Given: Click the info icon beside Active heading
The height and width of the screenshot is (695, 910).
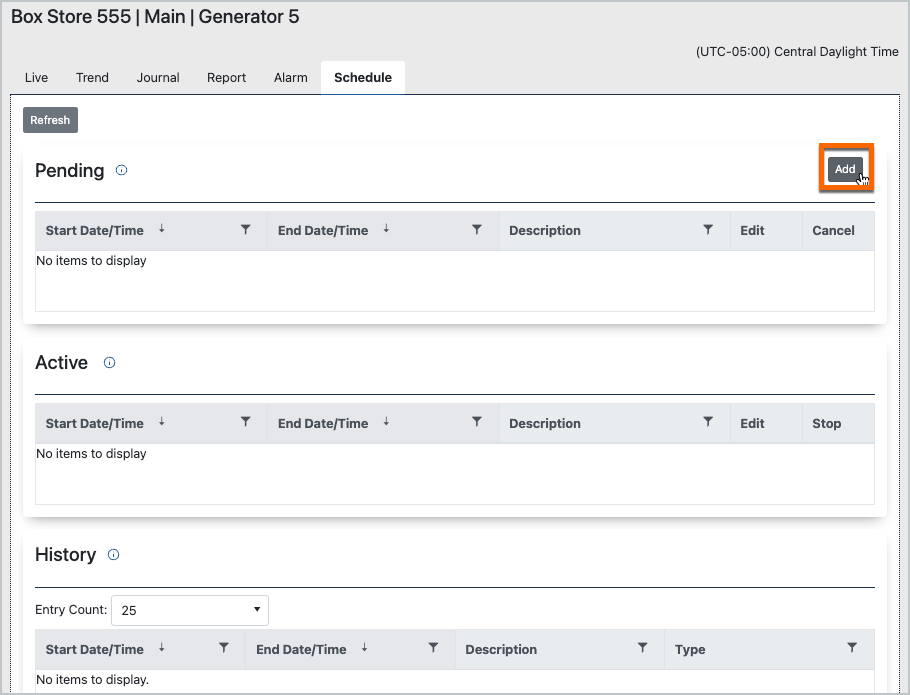Looking at the screenshot, I should click(x=110, y=363).
